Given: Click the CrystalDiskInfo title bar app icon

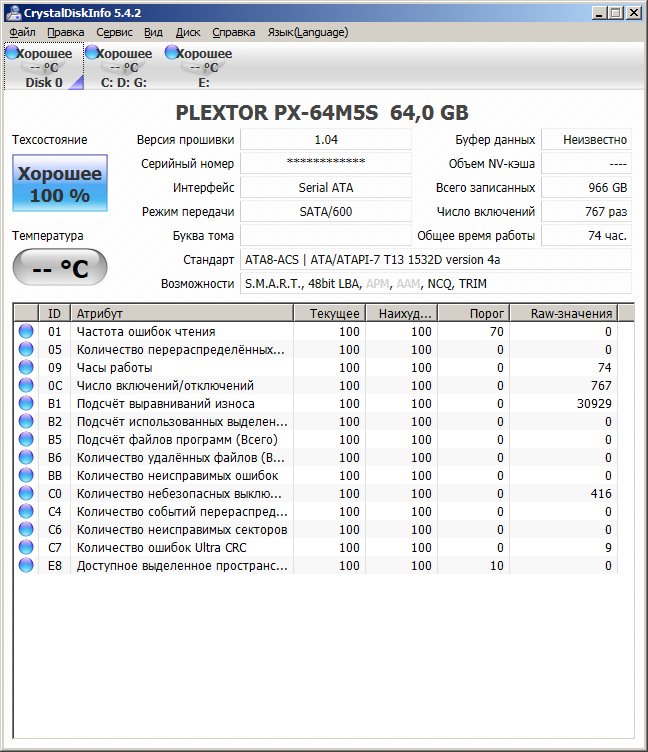Looking at the screenshot, I should point(13,13).
